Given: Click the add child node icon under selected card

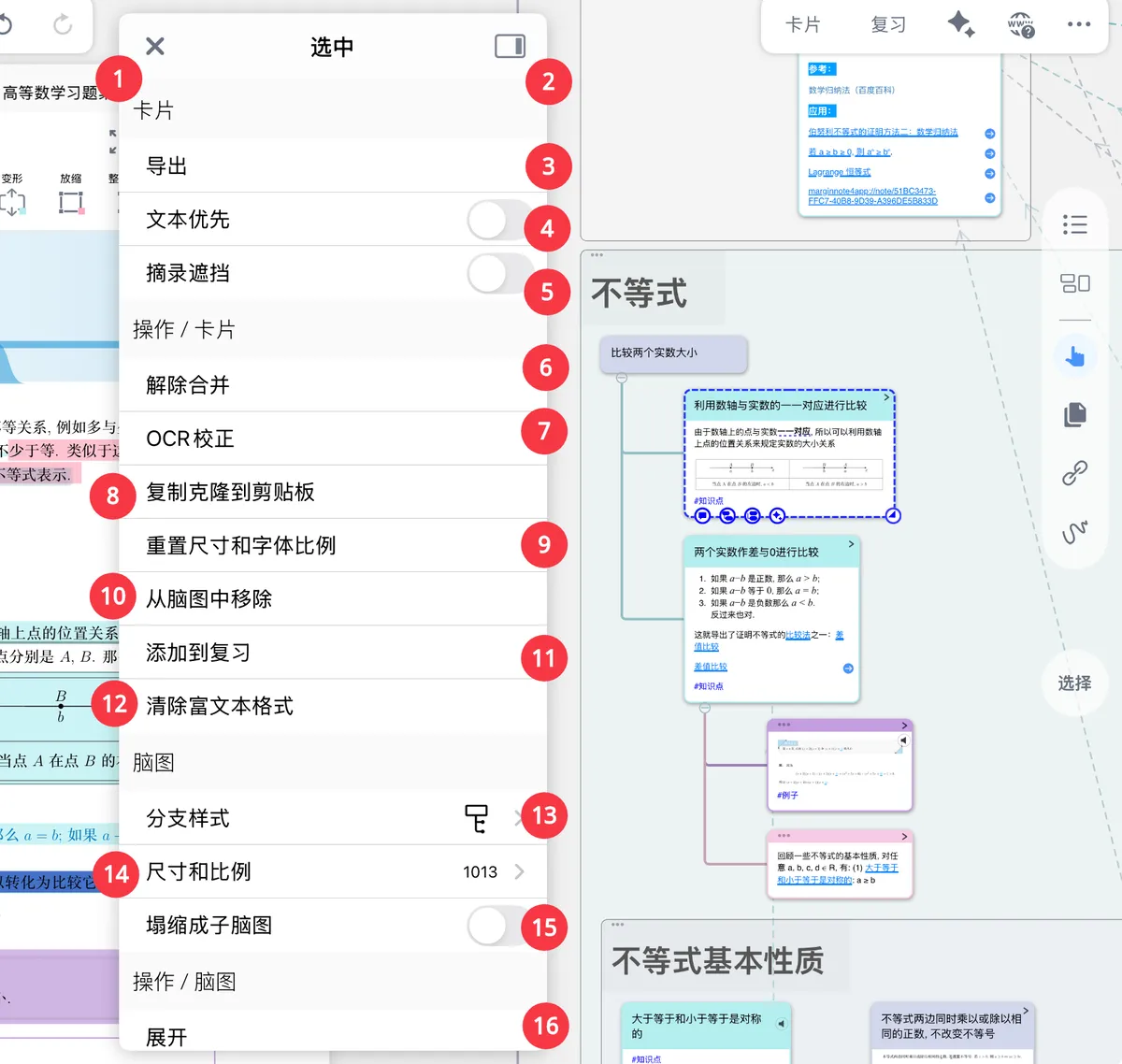Looking at the screenshot, I should click(727, 516).
